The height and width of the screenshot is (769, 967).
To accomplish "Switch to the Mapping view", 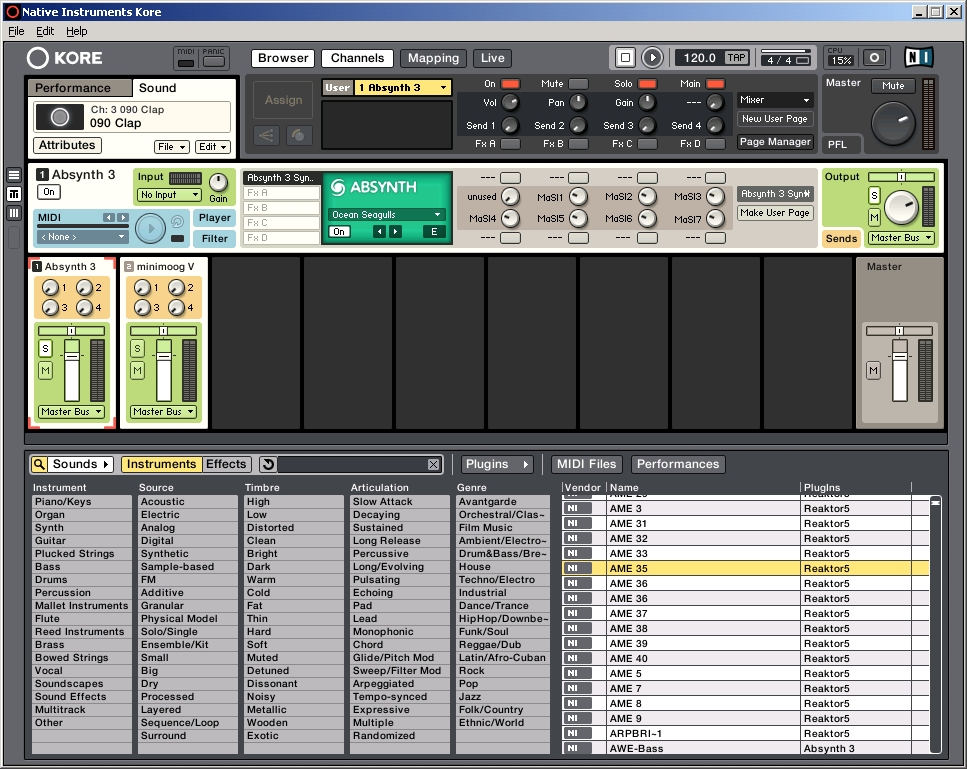I will point(433,58).
